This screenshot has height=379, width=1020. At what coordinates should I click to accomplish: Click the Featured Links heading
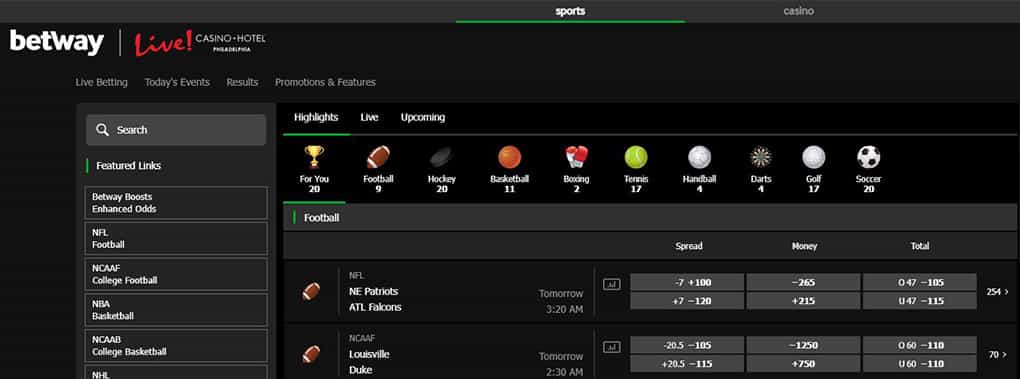click(129, 166)
